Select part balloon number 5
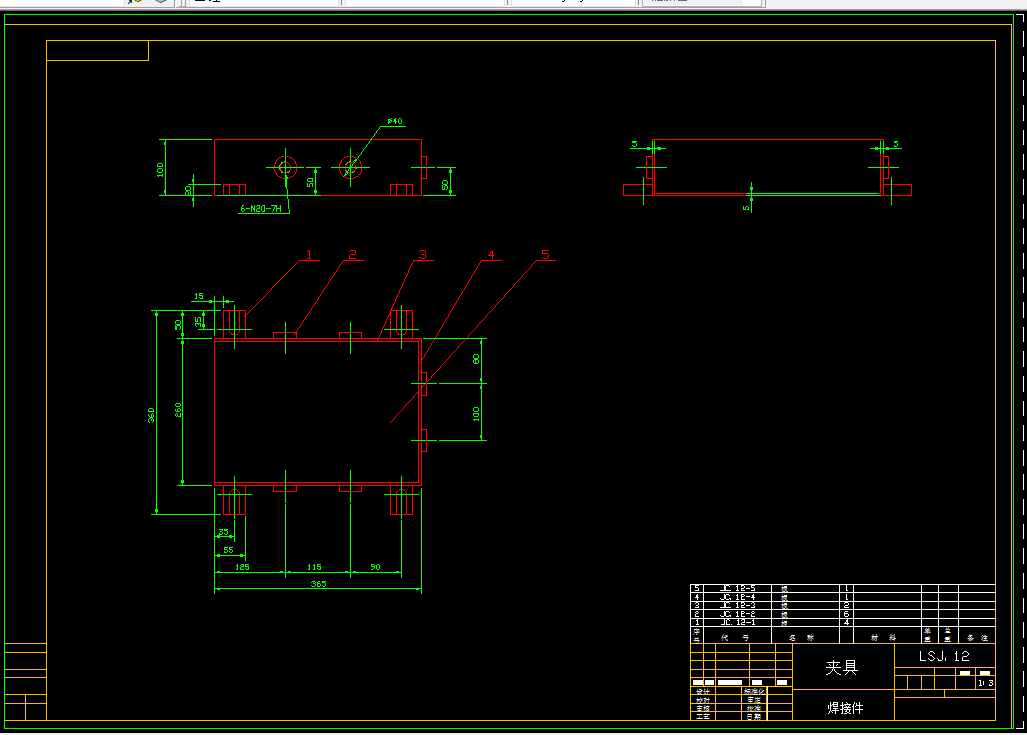 coord(546,255)
